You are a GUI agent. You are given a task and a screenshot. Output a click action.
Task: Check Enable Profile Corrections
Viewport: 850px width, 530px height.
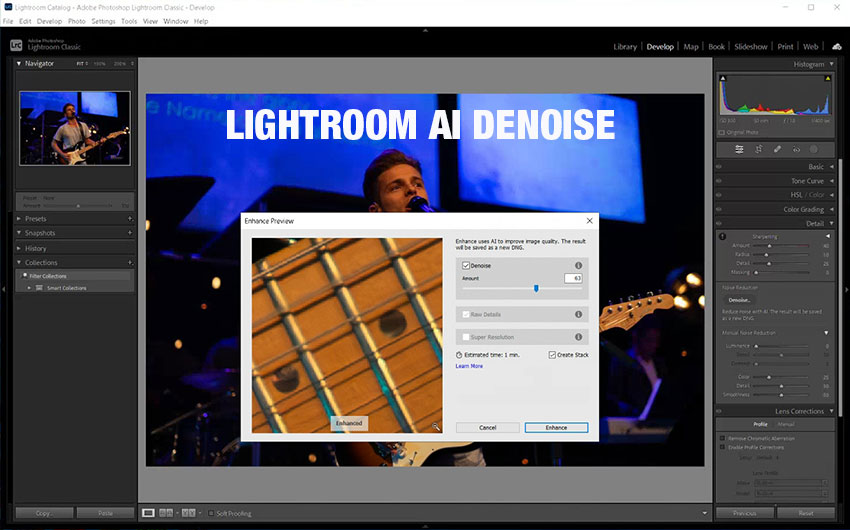point(723,447)
